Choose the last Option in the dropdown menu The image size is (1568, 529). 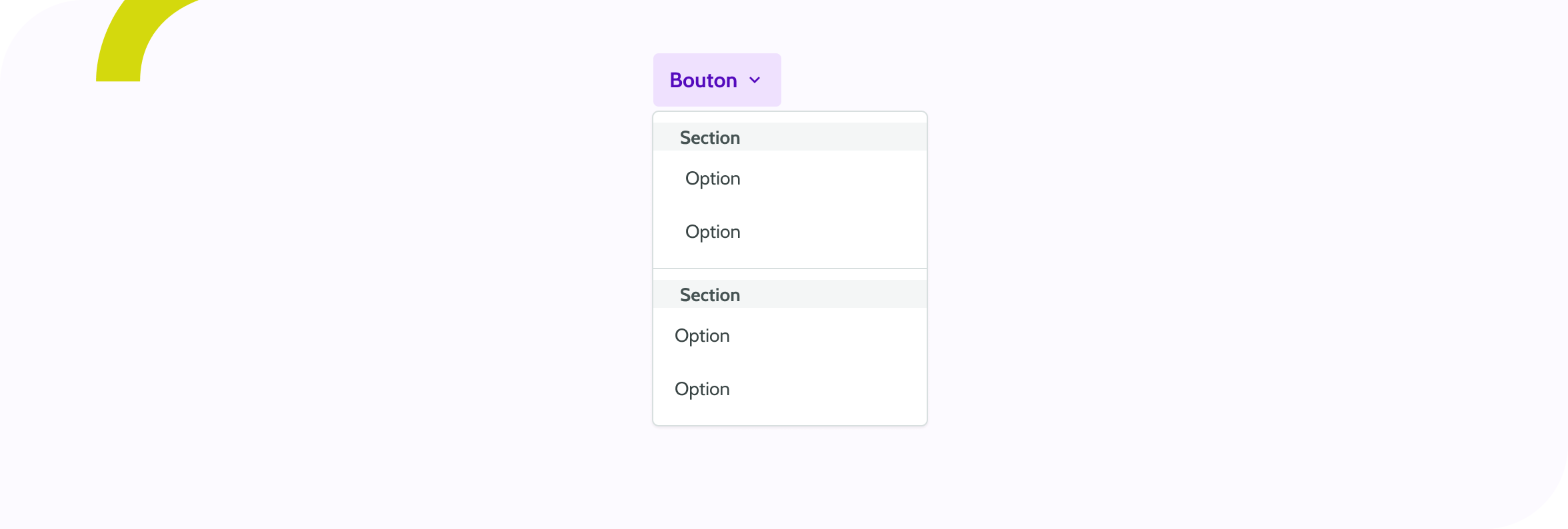click(702, 389)
